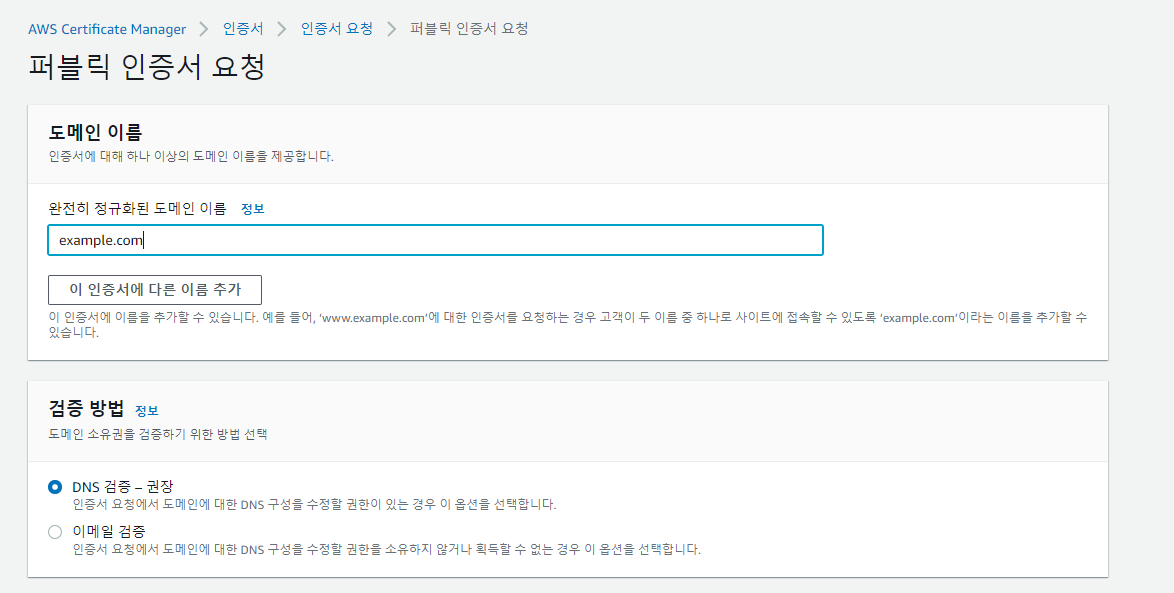
Task: Go to 인증서 breadcrumb link
Action: 243,28
